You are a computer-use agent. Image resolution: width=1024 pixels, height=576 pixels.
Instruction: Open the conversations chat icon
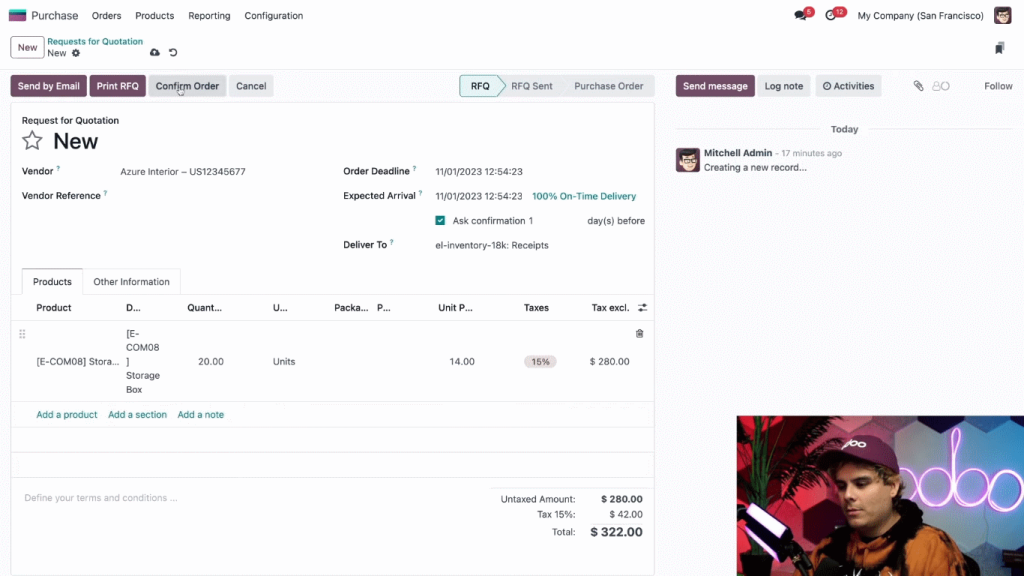pos(800,16)
